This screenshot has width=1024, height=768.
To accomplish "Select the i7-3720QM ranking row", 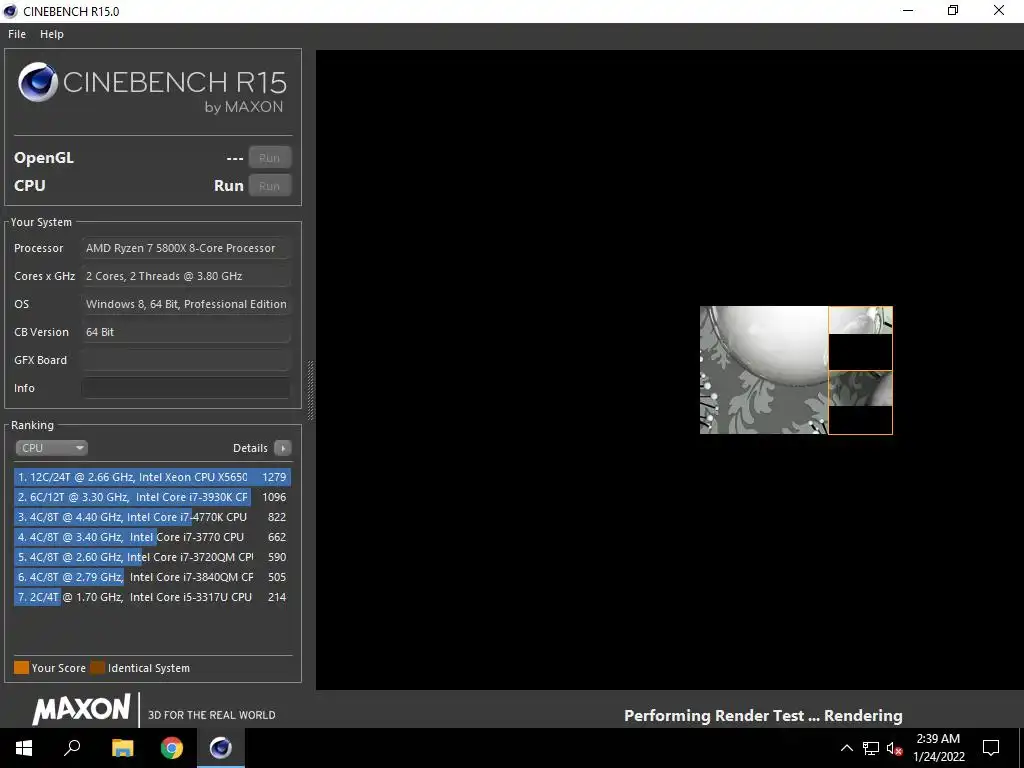I will [152, 557].
